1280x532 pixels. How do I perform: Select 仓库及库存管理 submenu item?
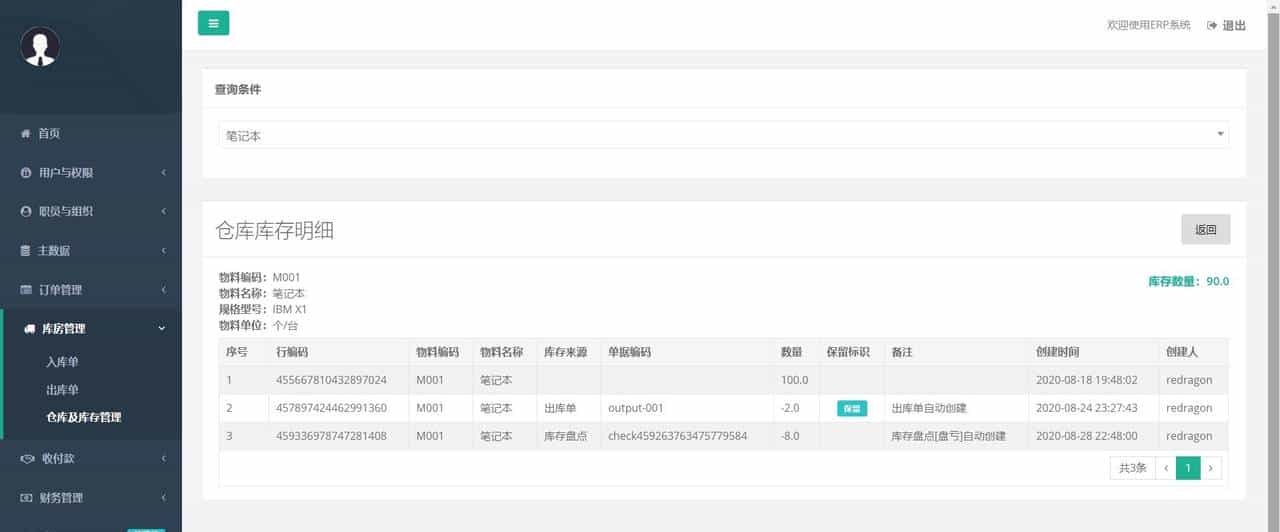tap(83, 417)
